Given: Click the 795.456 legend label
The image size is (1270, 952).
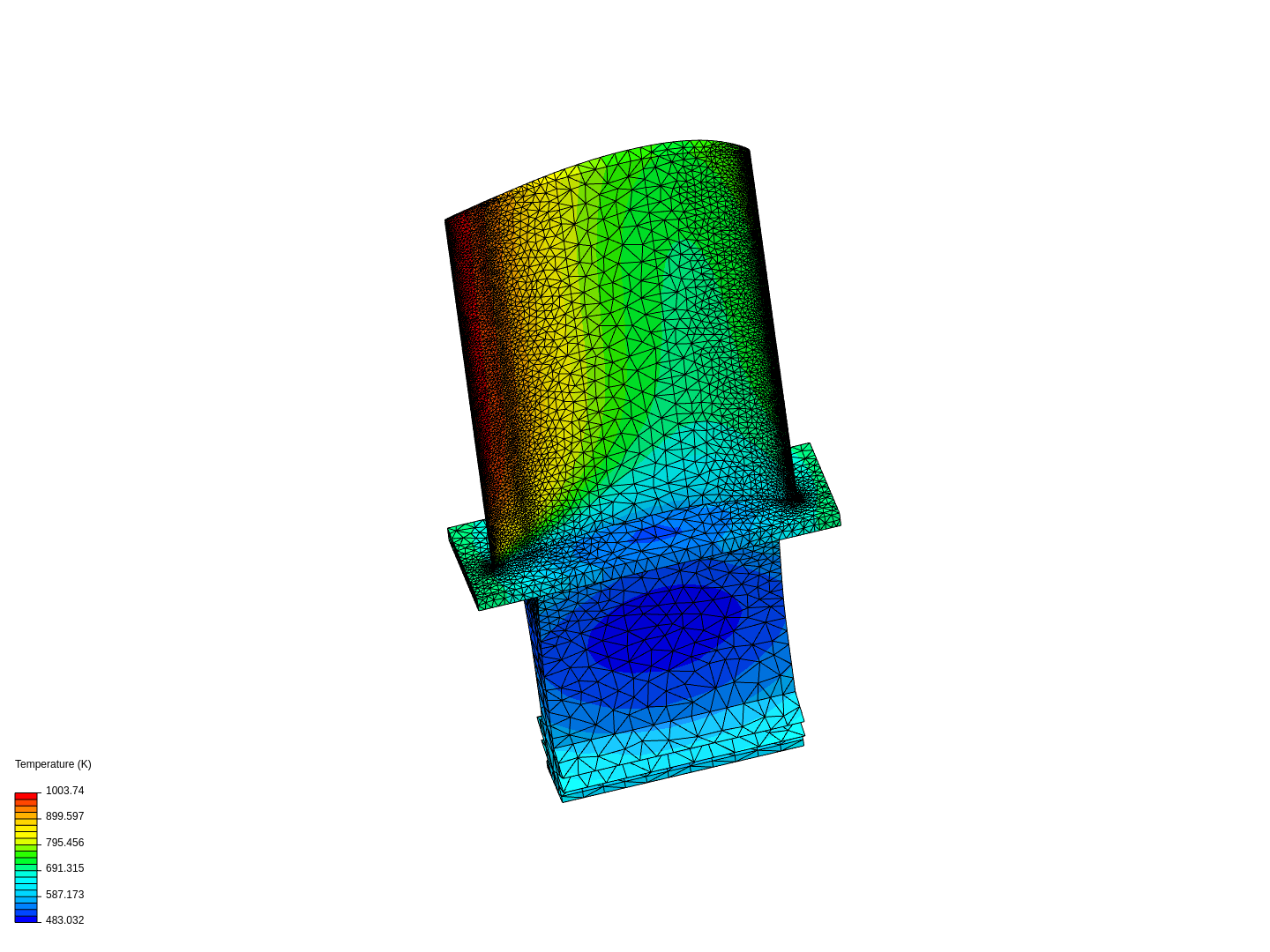Looking at the screenshot, I should click(64, 843).
